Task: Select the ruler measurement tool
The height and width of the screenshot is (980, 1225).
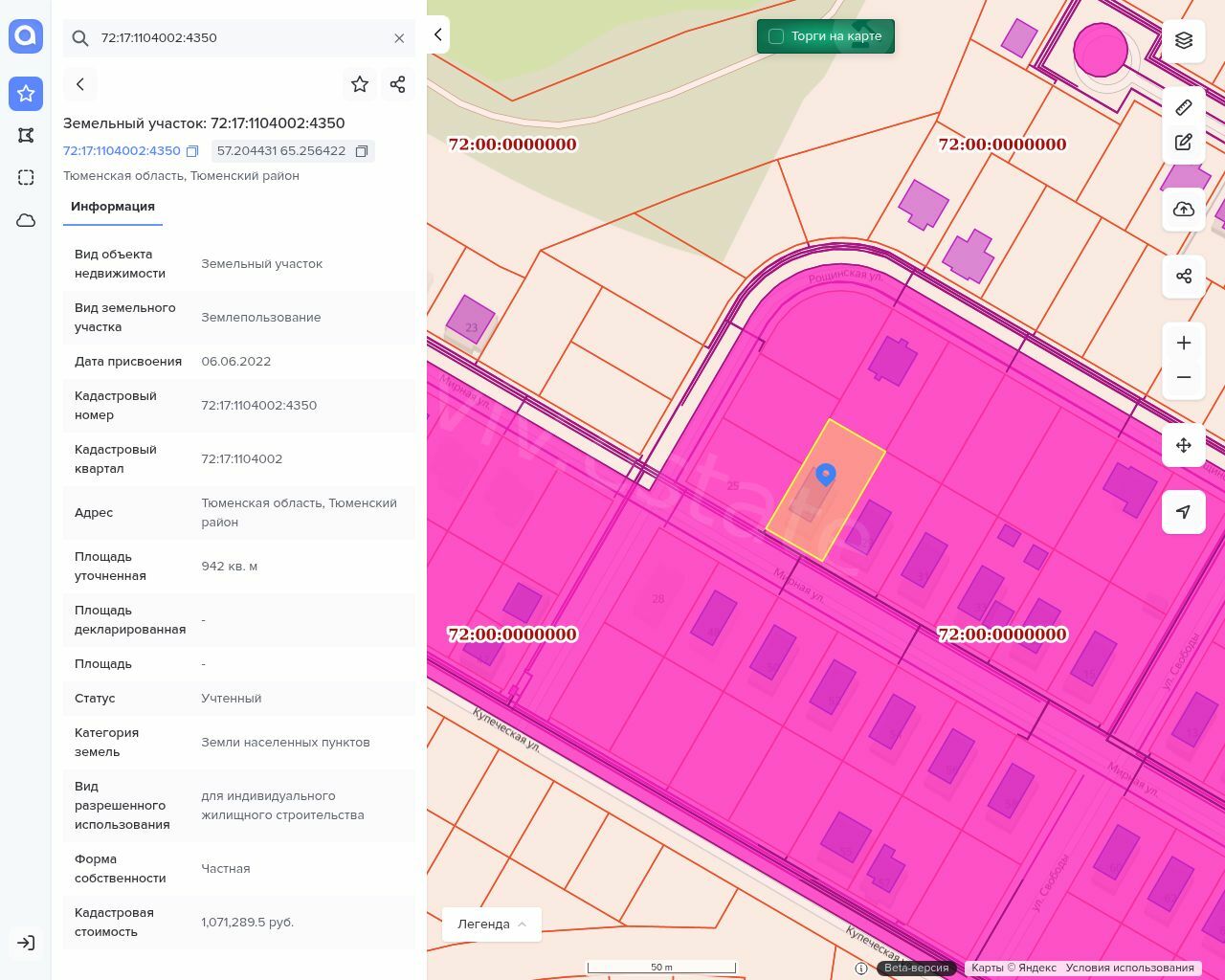Action: pyautogui.click(x=1184, y=107)
